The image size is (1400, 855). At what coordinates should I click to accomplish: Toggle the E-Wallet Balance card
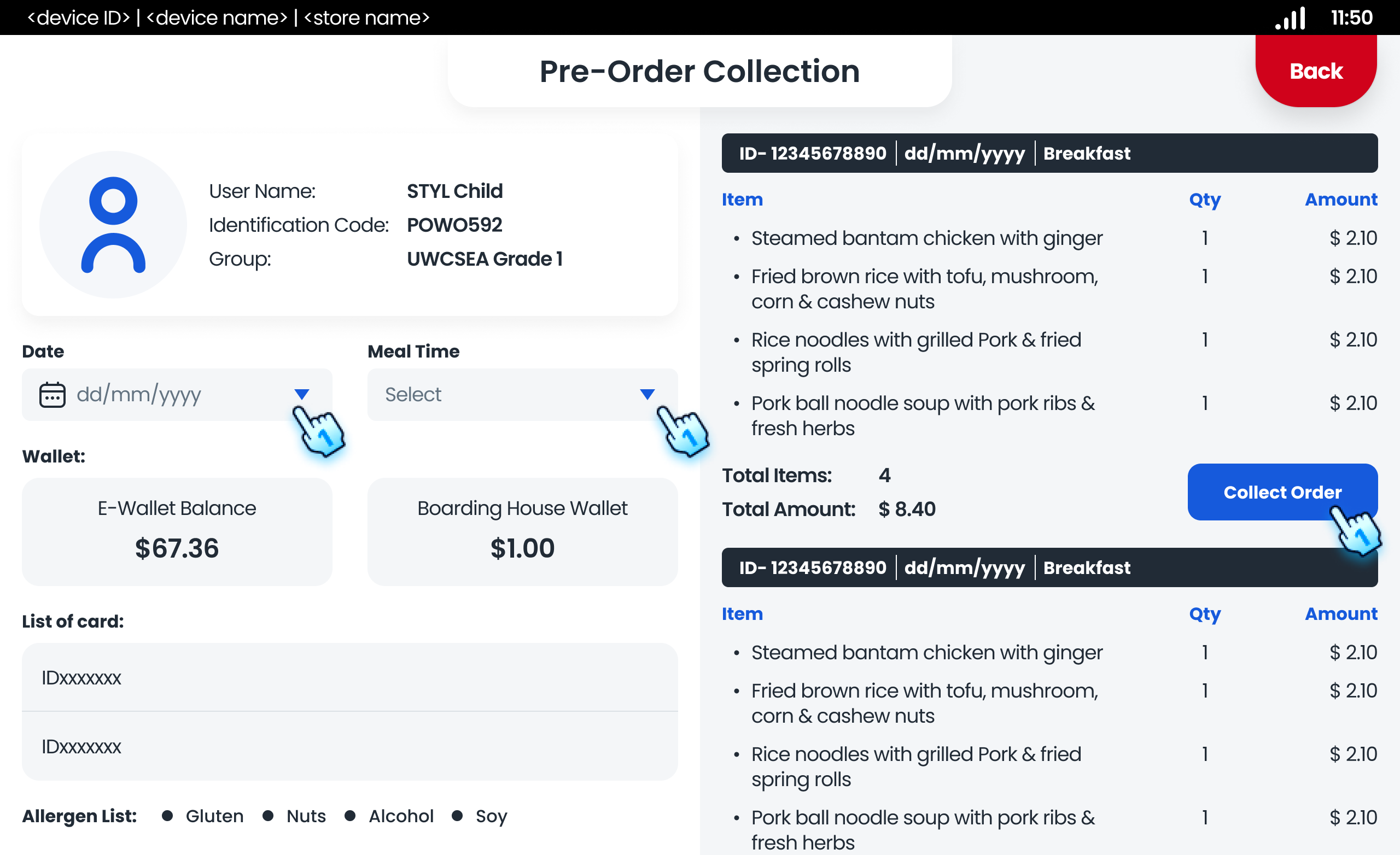click(x=177, y=531)
